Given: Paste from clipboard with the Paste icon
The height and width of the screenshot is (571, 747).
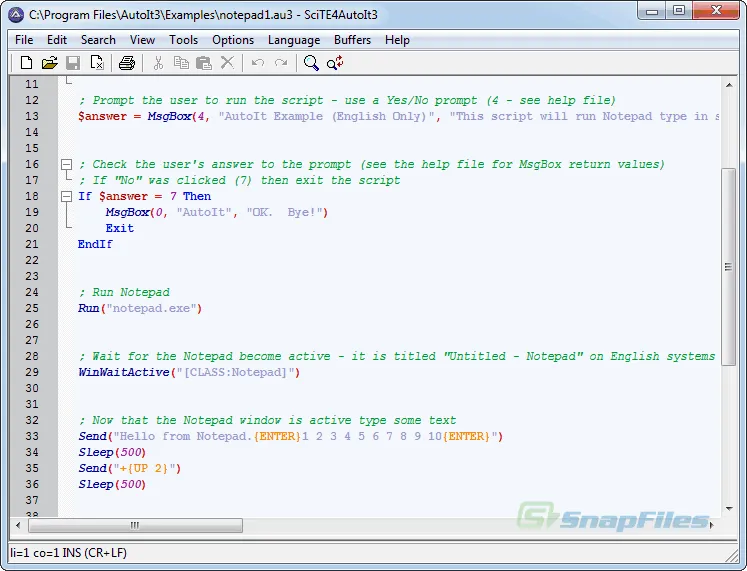Looking at the screenshot, I should click(x=204, y=62).
